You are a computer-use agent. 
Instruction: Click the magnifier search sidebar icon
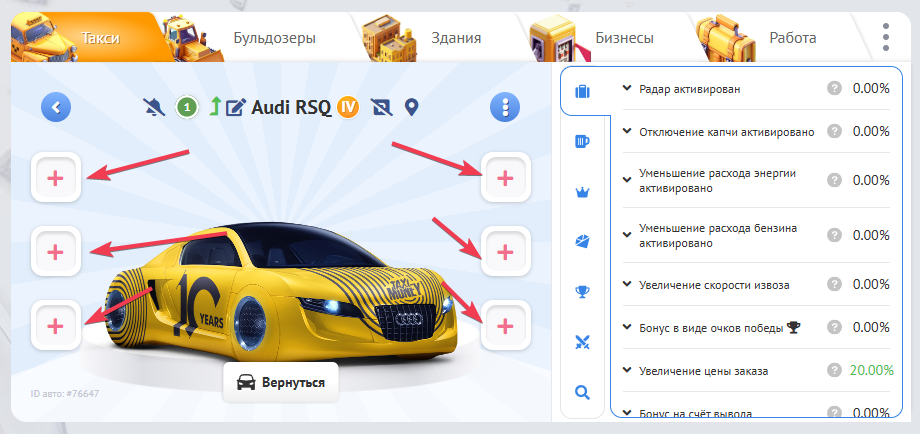pyautogui.click(x=584, y=392)
